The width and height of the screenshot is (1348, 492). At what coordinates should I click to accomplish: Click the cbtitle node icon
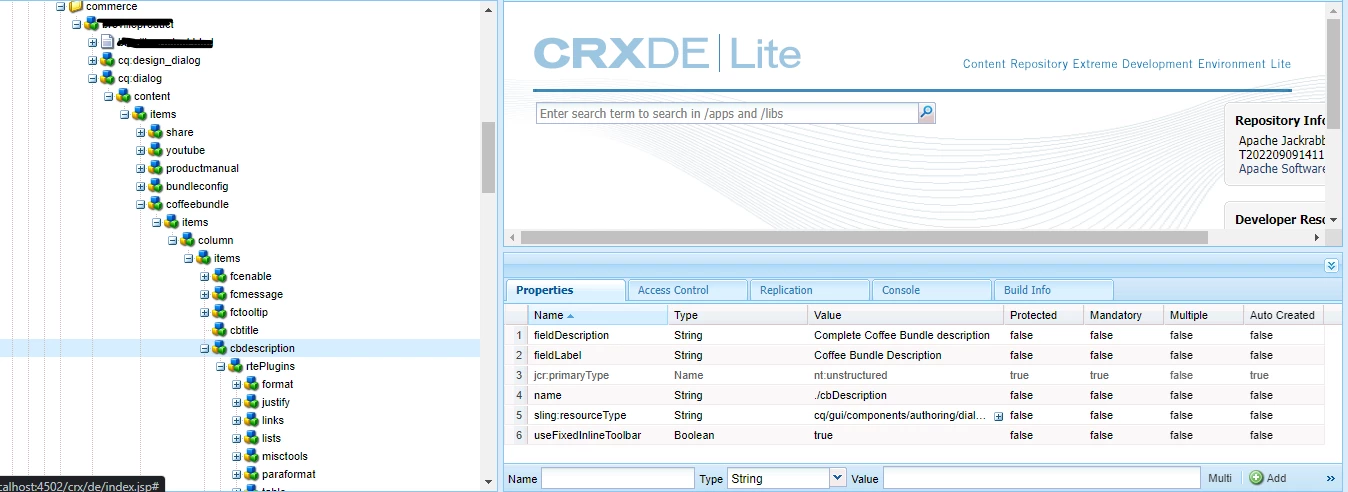tap(220, 330)
